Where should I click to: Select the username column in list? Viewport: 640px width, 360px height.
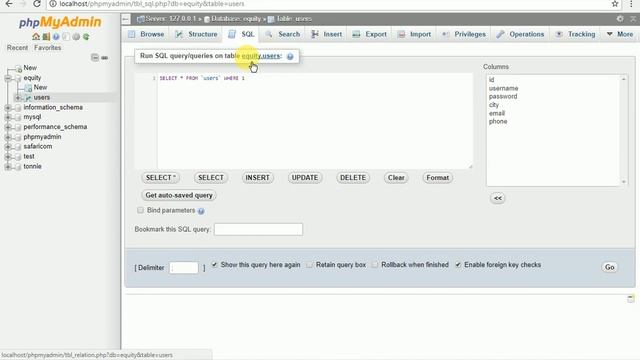coord(503,88)
